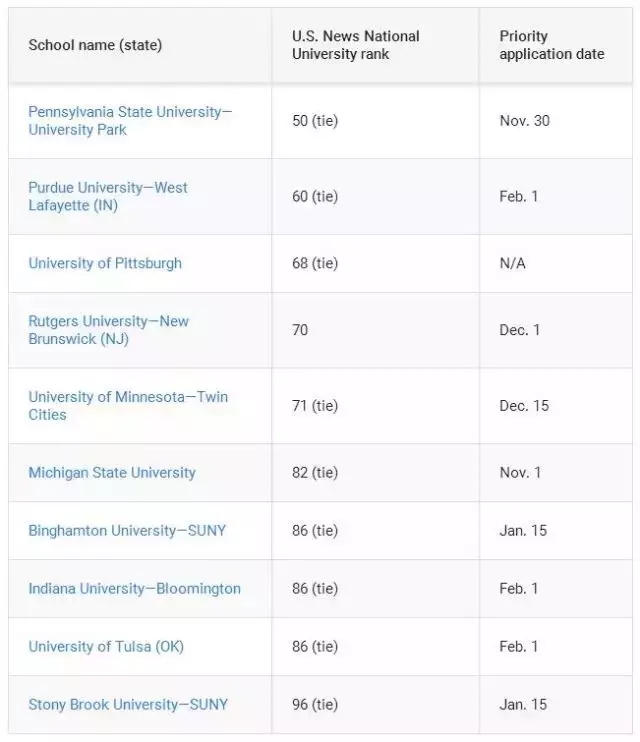Click the Michigan State University link
640x742 pixels.
coord(112,472)
